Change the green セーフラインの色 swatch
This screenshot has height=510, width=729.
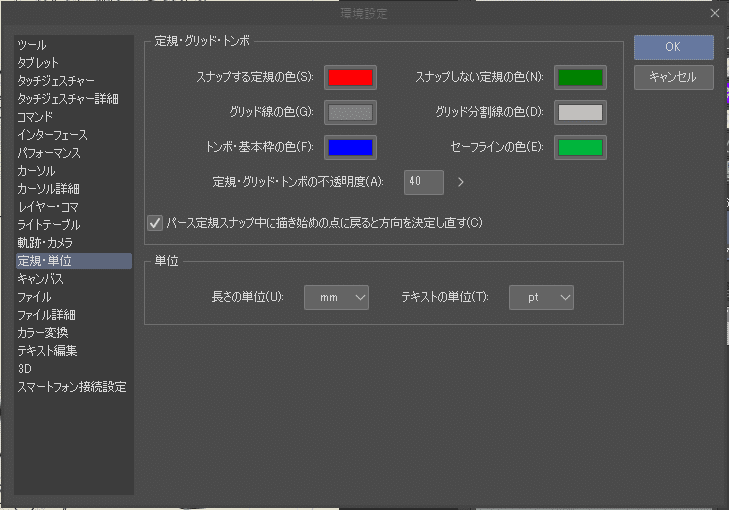[580, 147]
